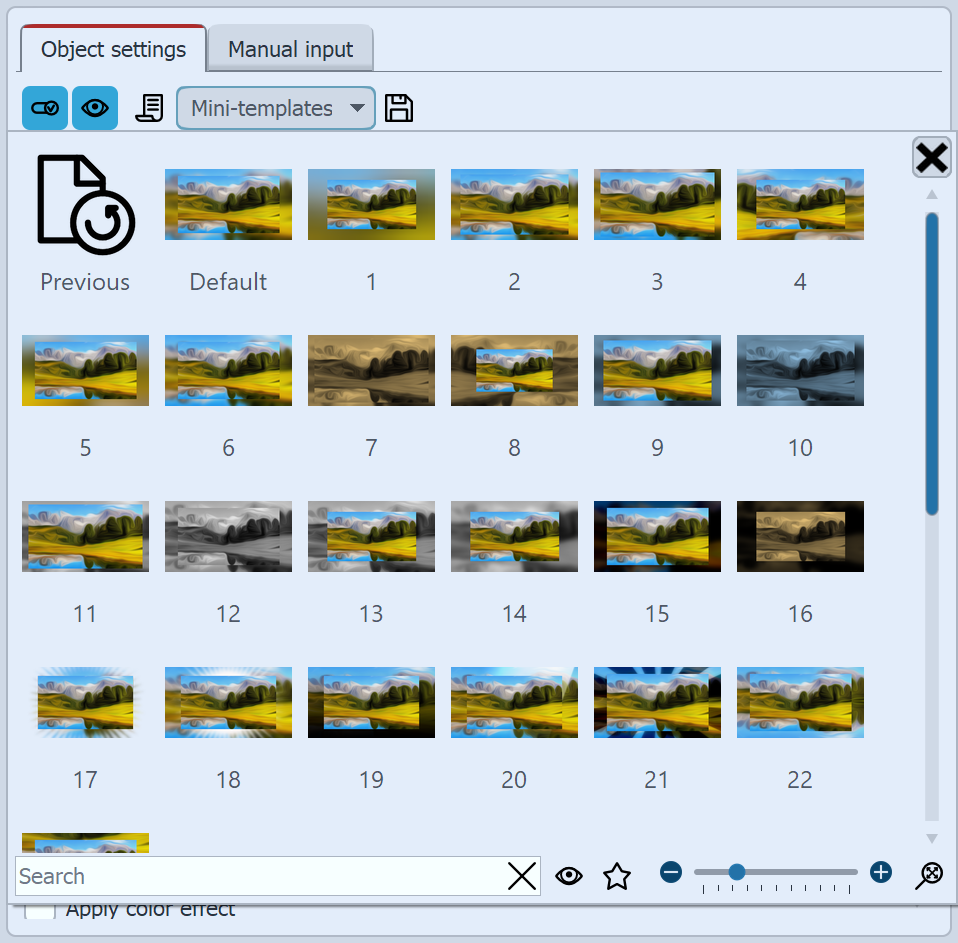Viewport: 958px width, 943px height.
Task: Select the Default template thumbnail
Action: pos(228,204)
